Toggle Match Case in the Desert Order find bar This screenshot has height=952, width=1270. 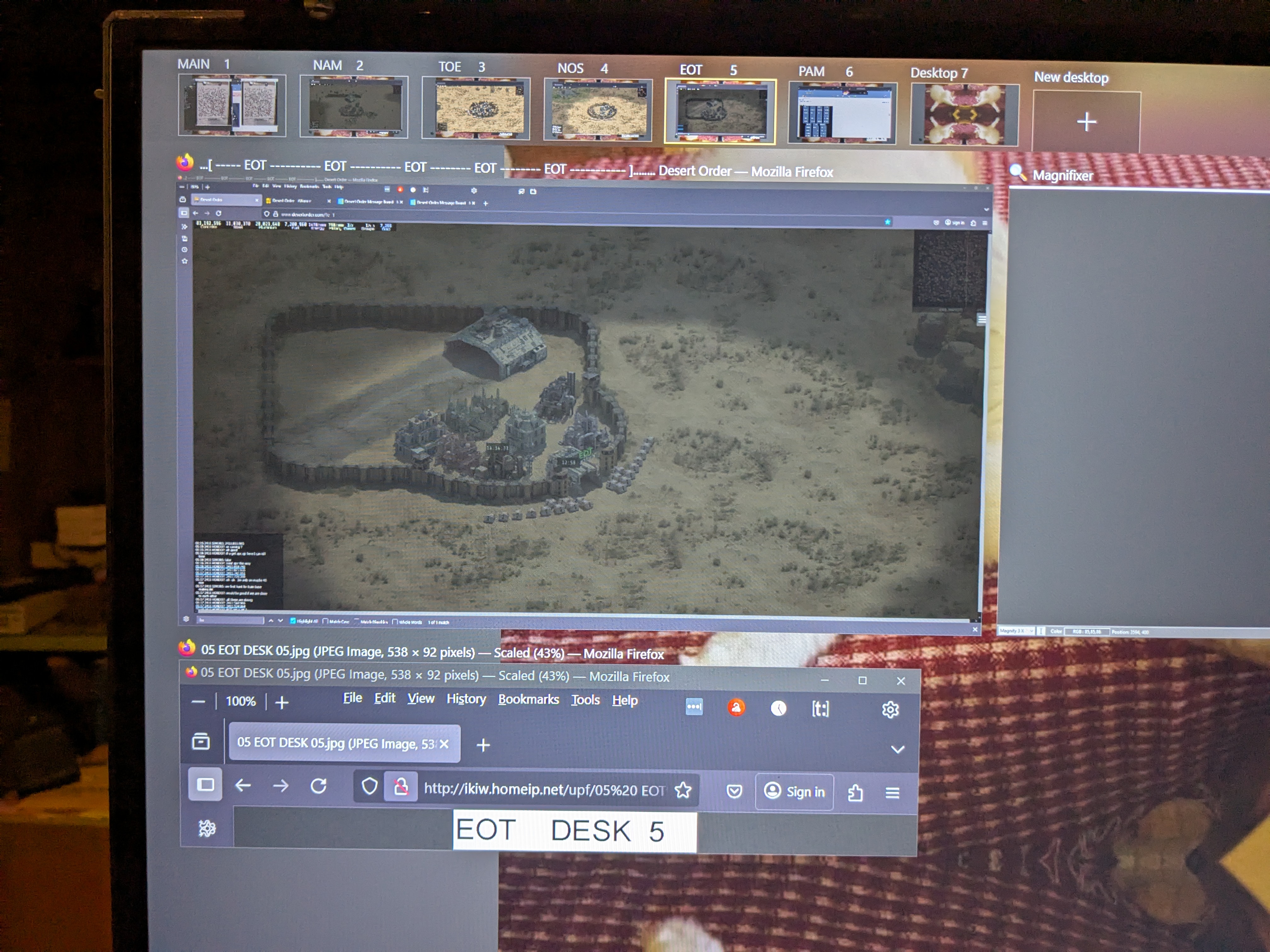click(336, 621)
